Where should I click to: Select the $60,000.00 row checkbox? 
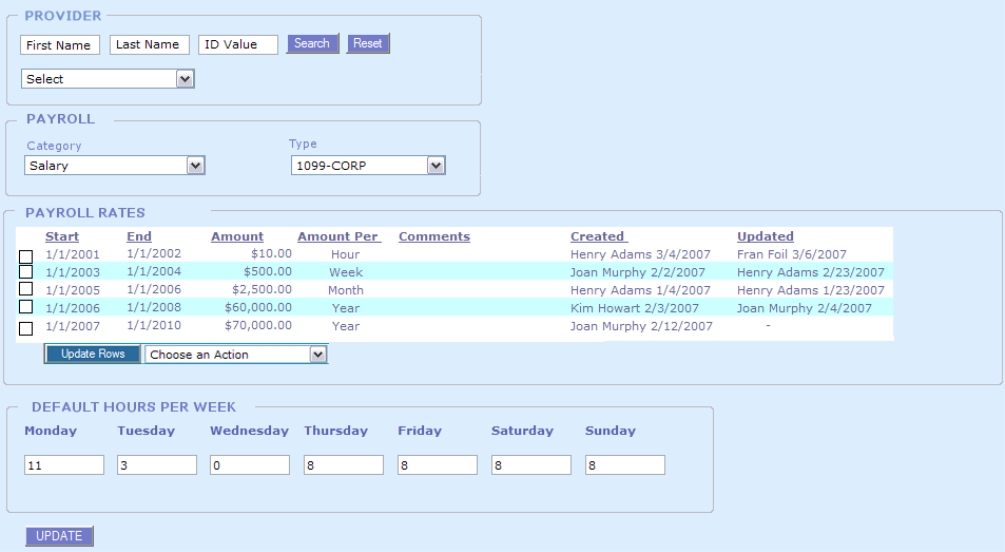pos(27,307)
